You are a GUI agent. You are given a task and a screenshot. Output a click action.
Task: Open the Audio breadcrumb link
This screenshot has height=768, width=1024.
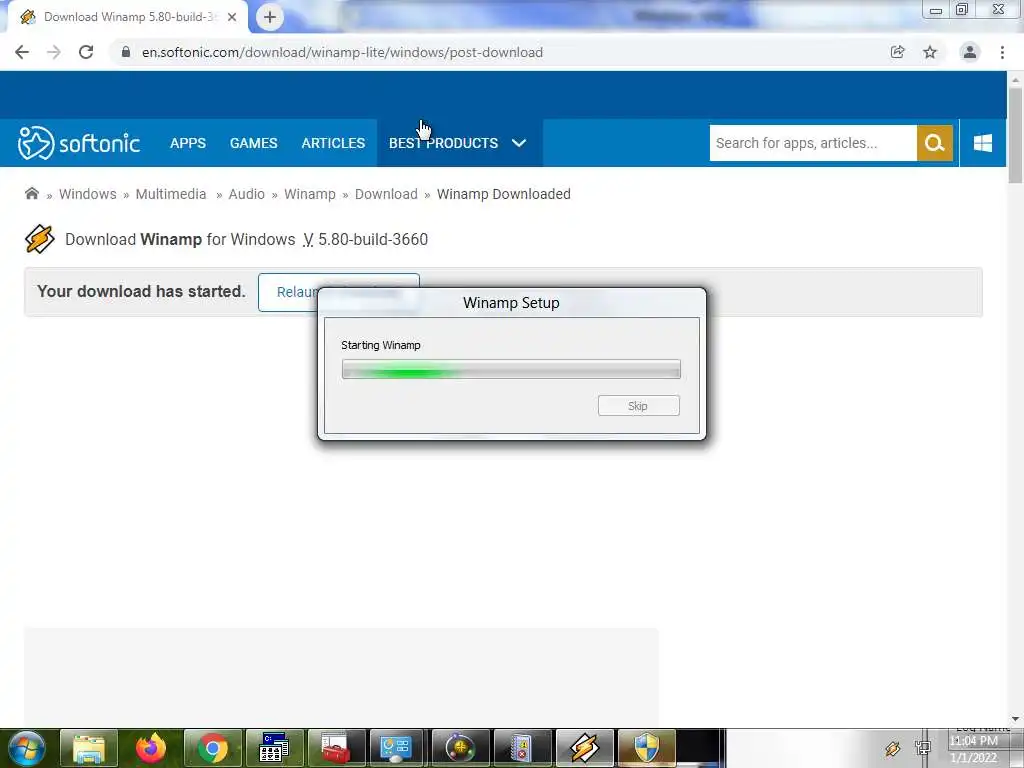(x=246, y=194)
